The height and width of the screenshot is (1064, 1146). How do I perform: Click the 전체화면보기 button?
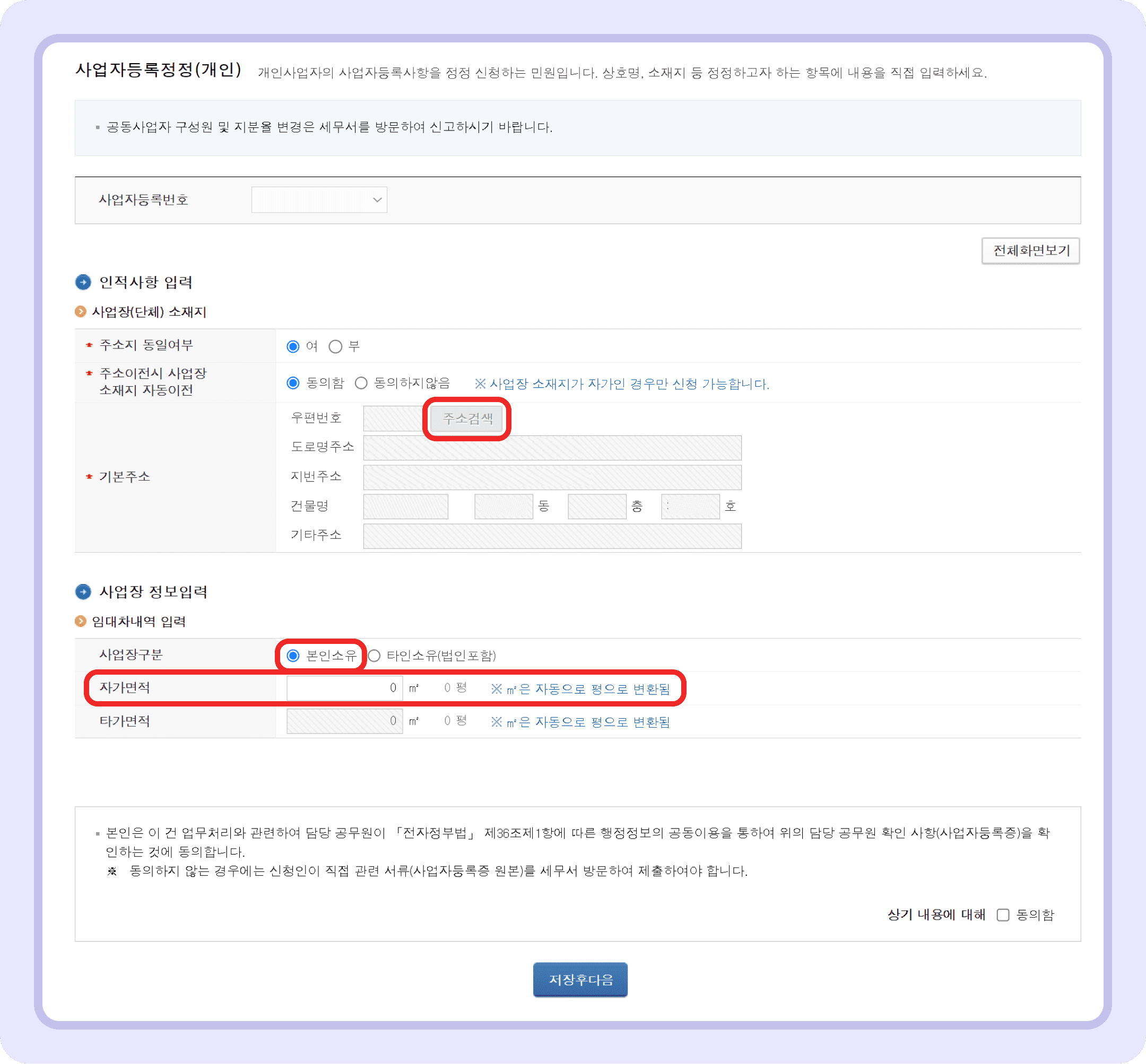tap(1030, 251)
